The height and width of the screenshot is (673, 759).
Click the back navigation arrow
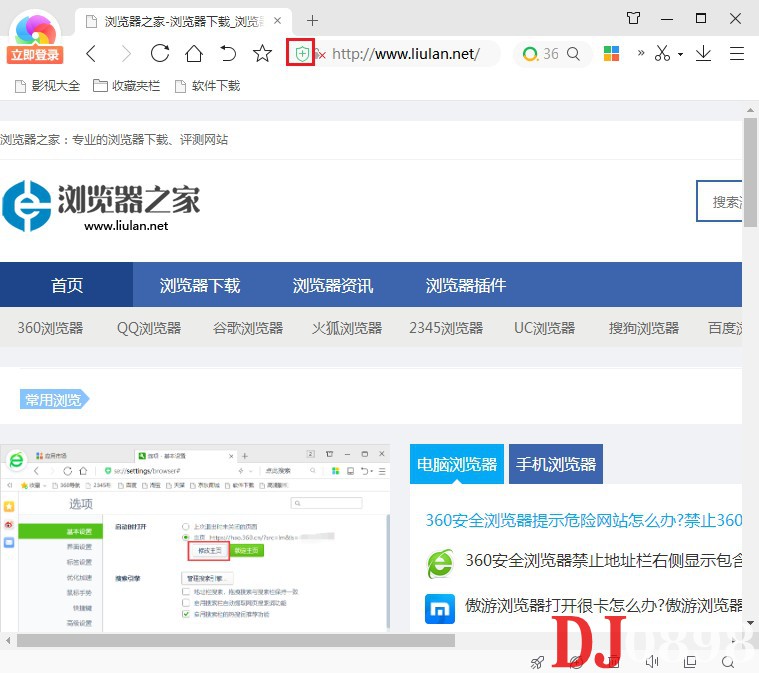tap(91, 53)
